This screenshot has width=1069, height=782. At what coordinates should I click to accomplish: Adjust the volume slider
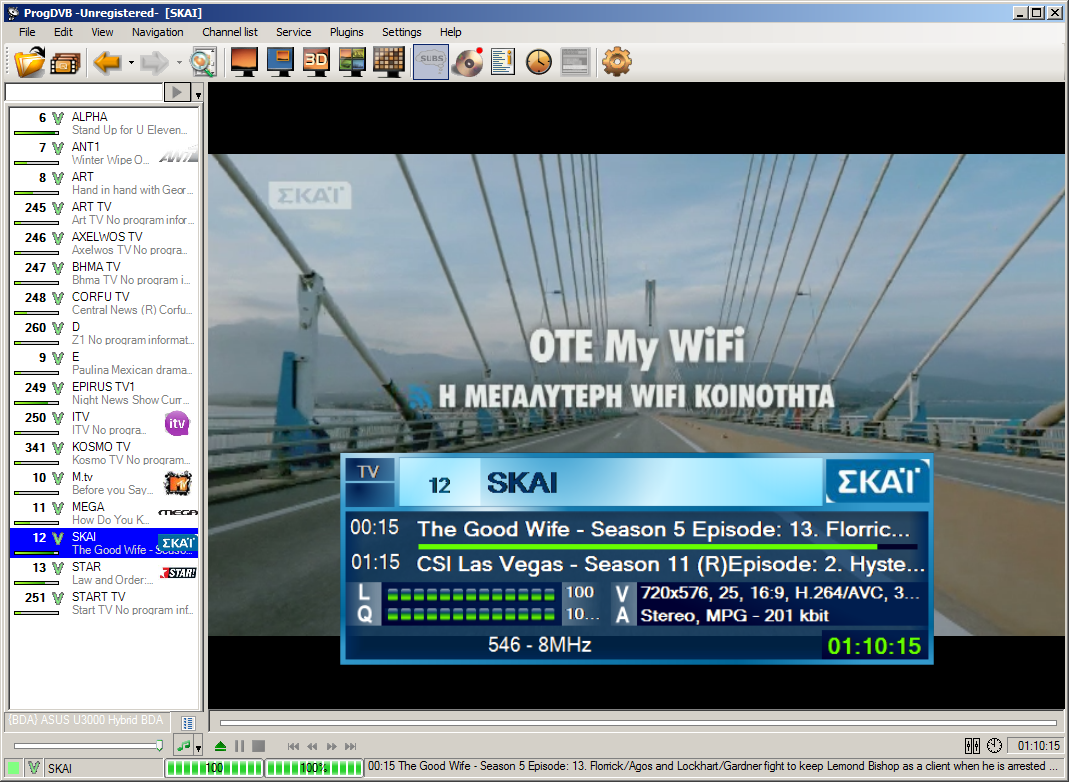pos(88,747)
